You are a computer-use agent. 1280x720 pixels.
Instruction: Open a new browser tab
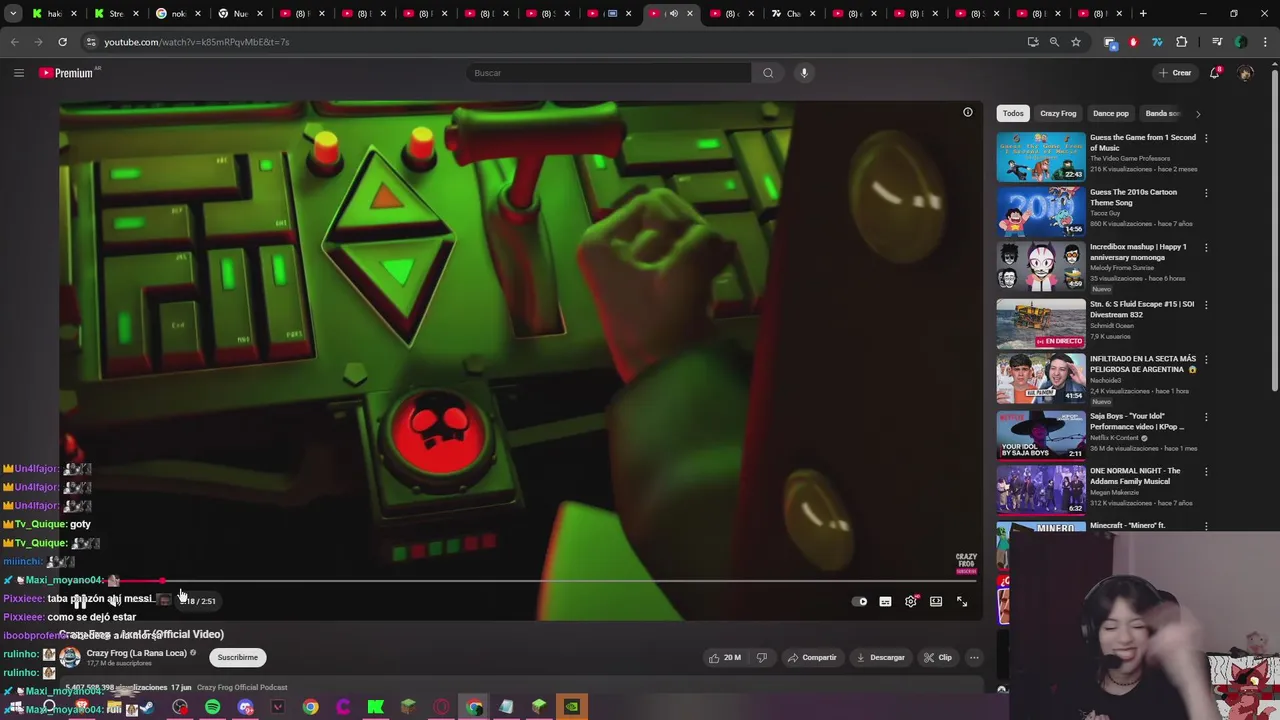(1143, 14)
